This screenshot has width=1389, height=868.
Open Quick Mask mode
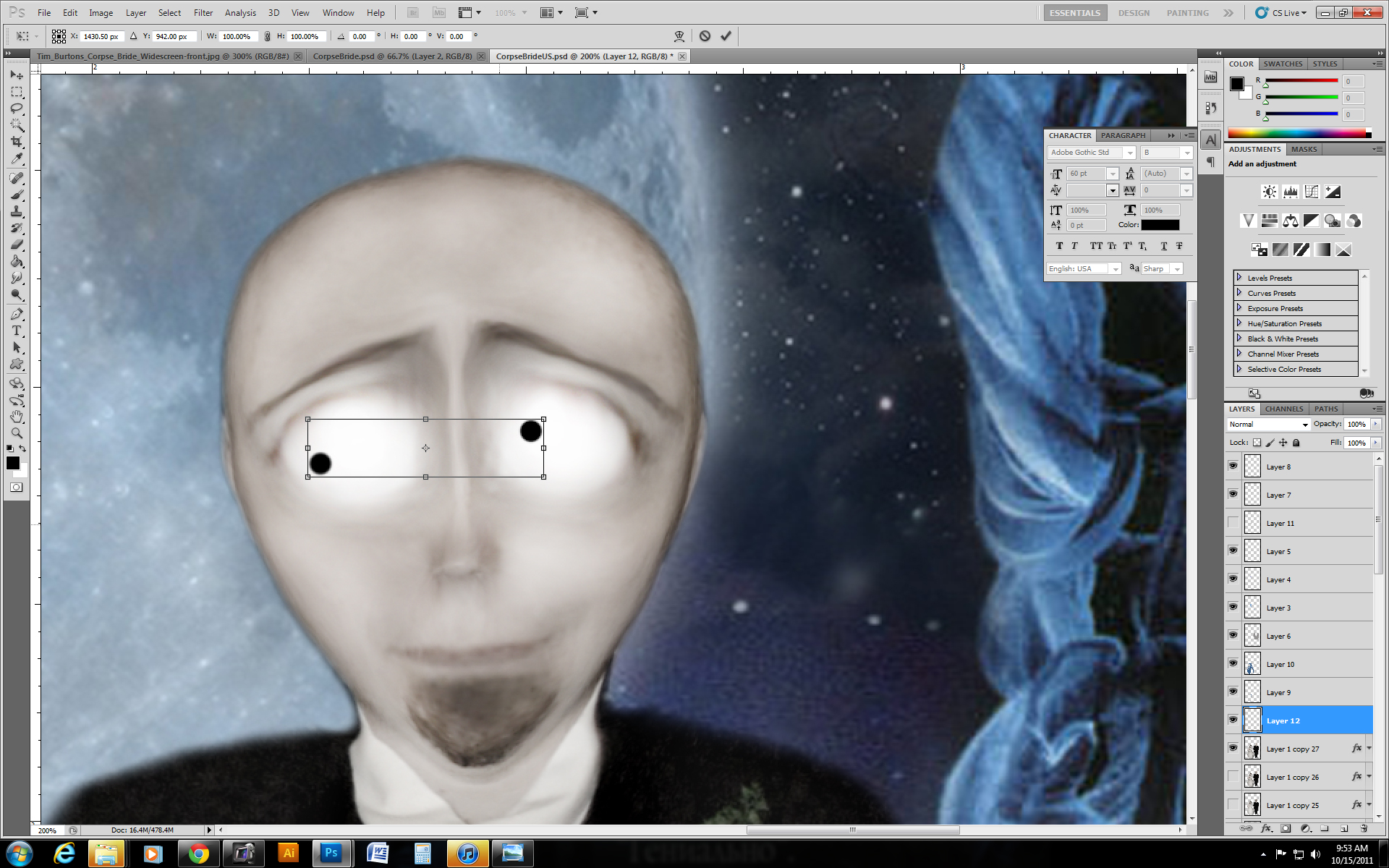16,488
